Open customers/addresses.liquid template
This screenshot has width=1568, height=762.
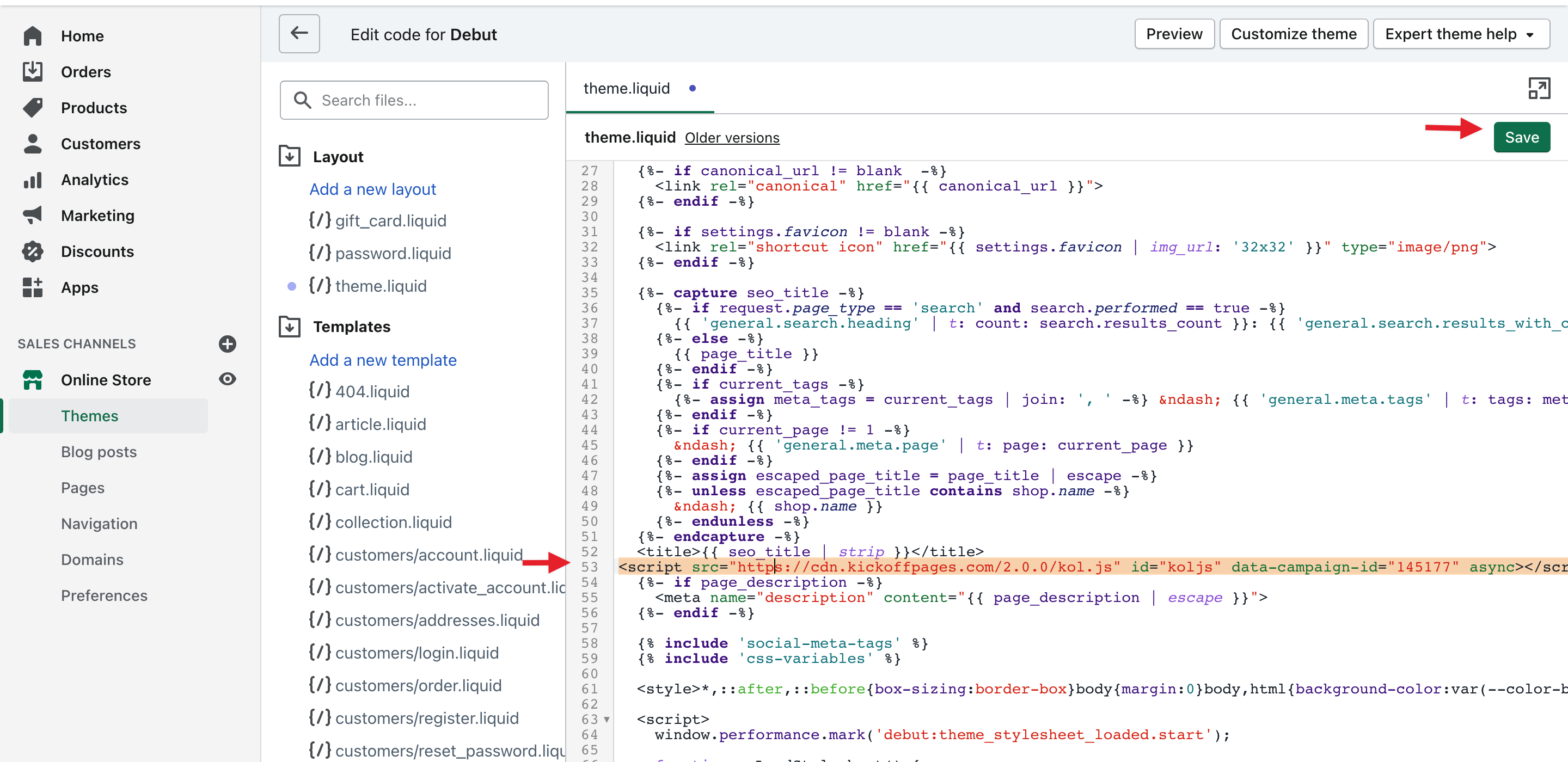coord(424,620)
